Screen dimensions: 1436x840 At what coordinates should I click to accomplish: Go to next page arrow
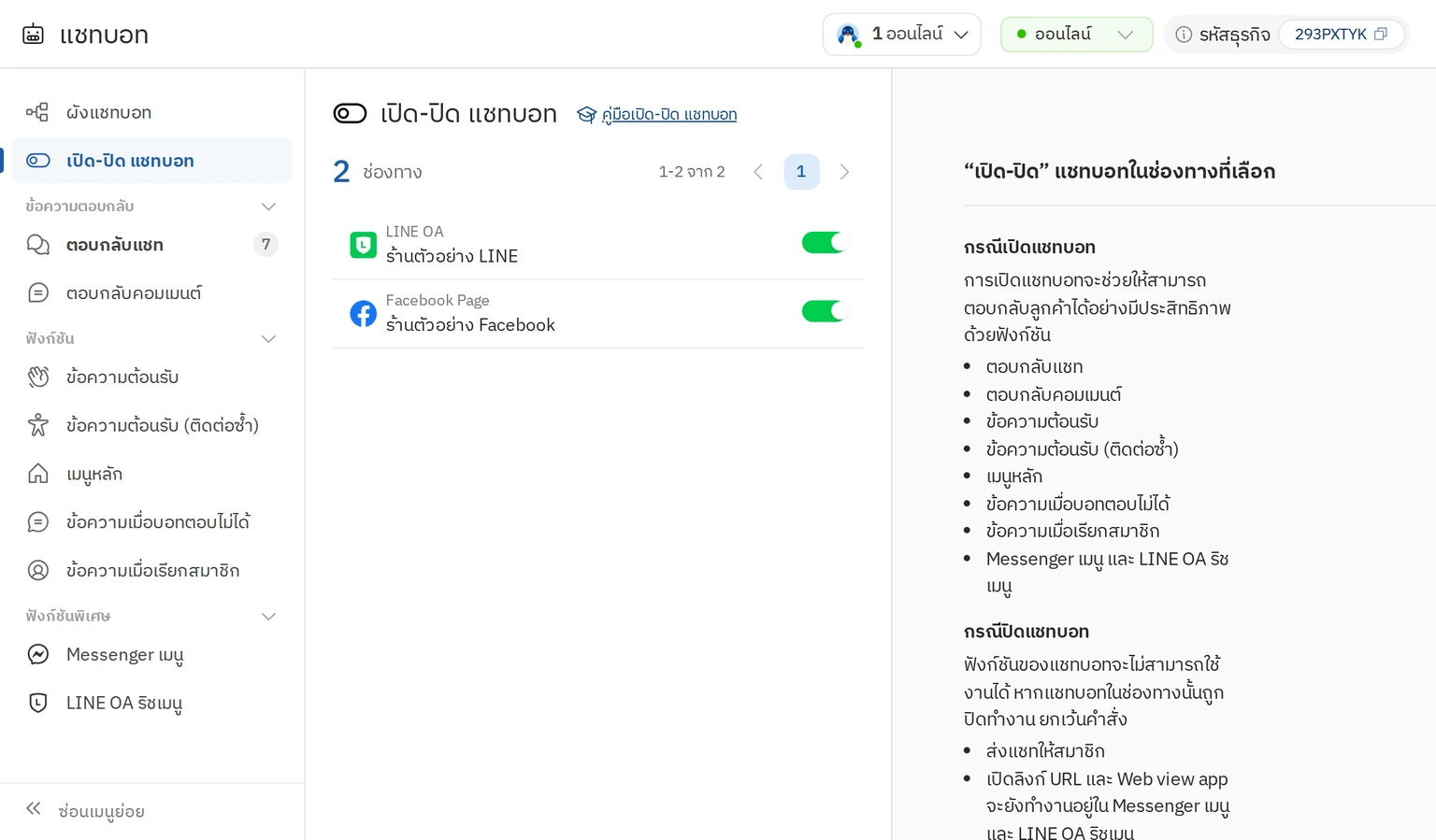(844, 172)
